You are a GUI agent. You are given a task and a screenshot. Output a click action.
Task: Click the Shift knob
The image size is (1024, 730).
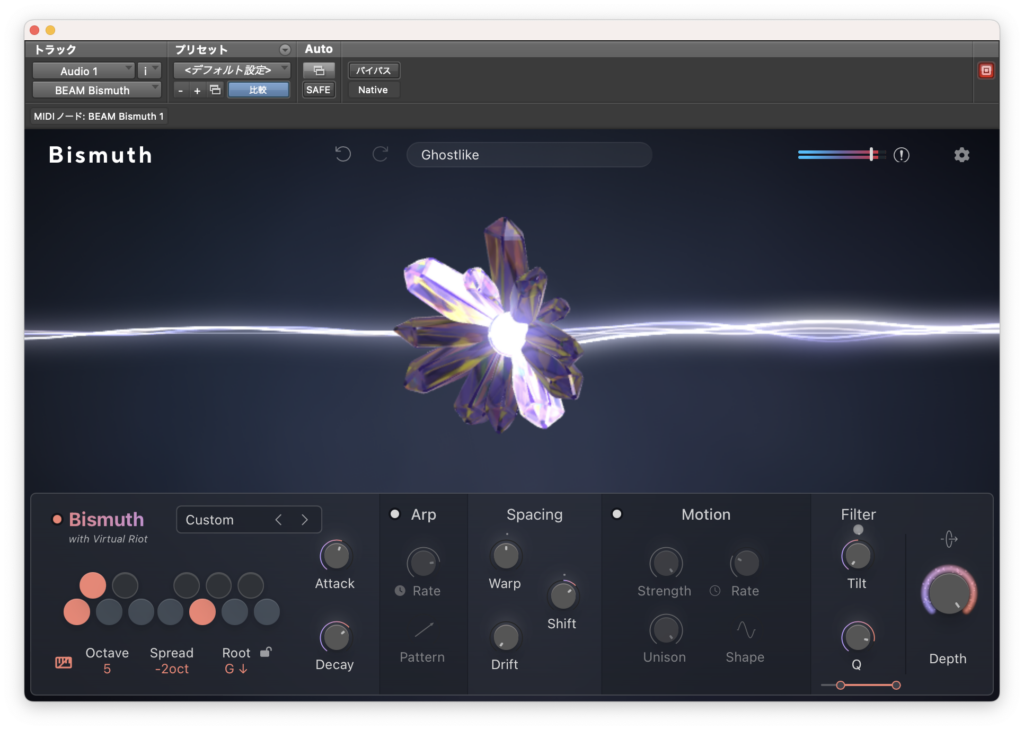click(562, 595)
